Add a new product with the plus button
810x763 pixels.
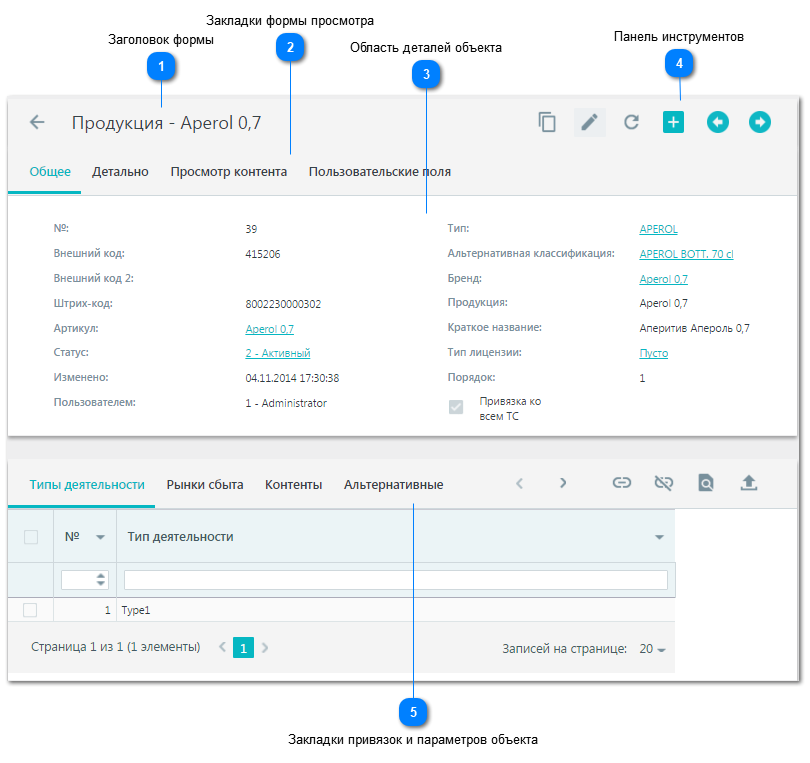pos(673,122)
